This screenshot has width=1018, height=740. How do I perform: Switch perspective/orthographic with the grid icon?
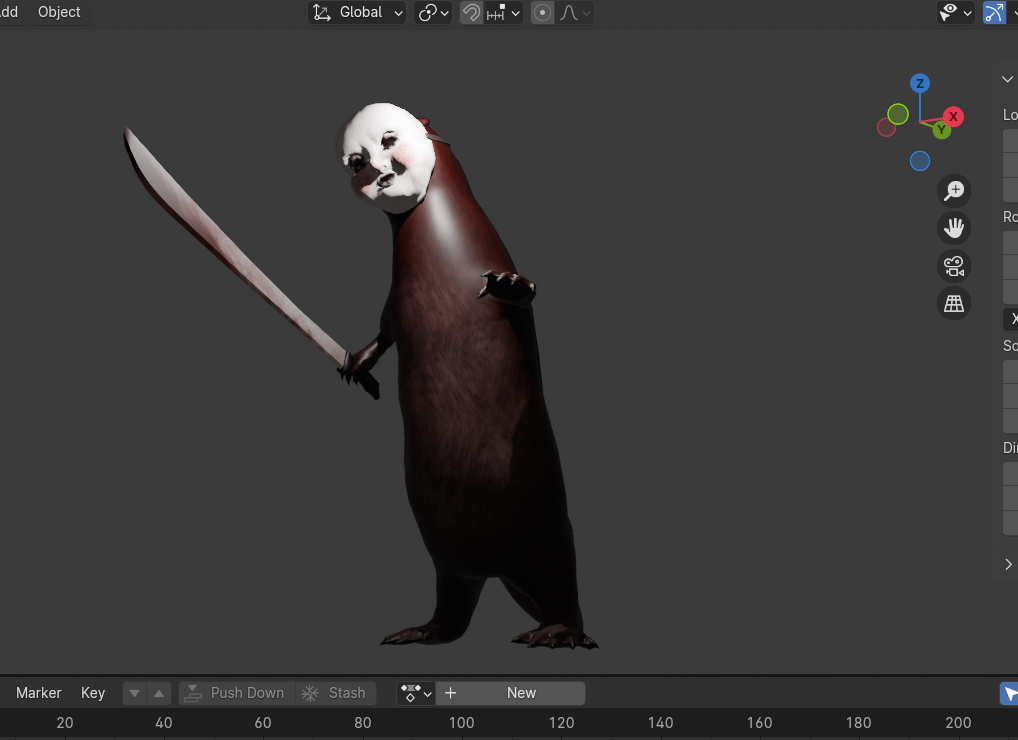tap(954, 304)
